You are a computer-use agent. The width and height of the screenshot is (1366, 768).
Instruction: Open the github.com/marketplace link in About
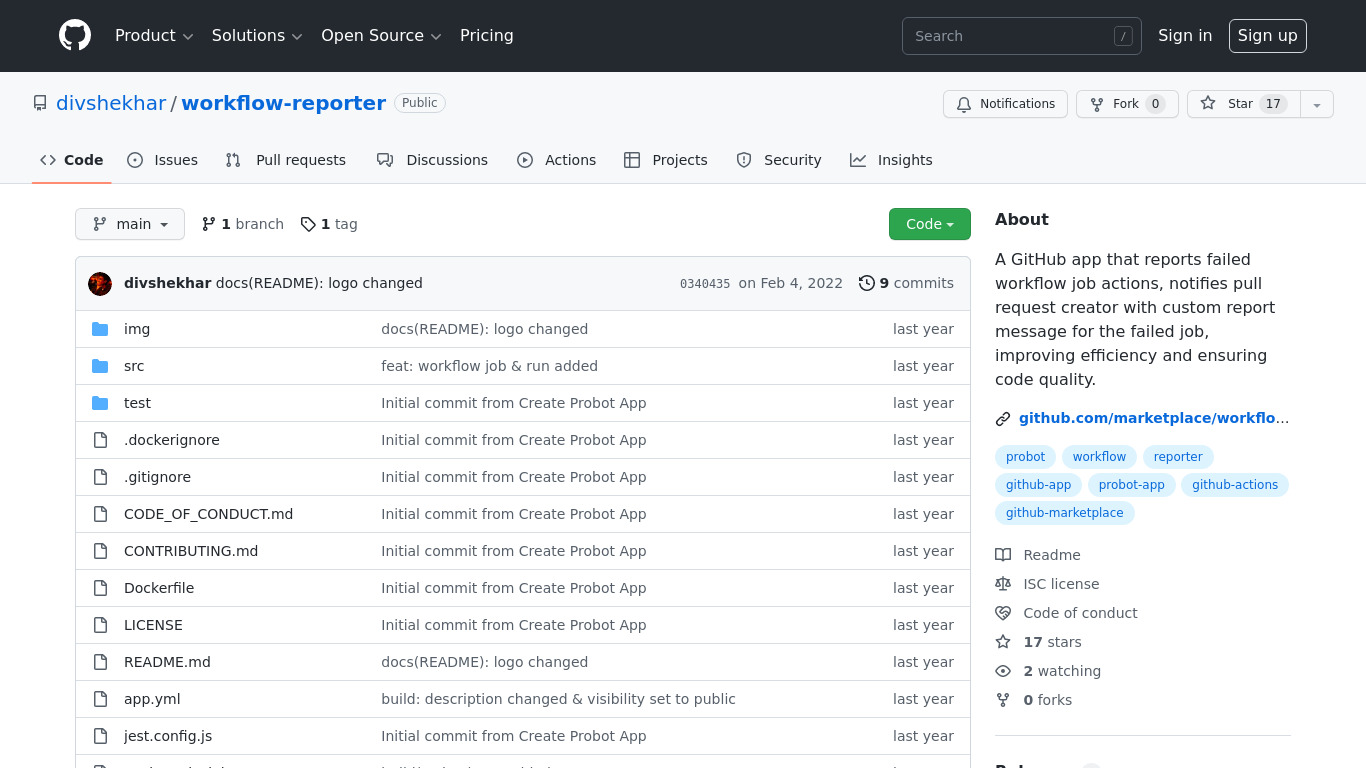point(1154,418)
